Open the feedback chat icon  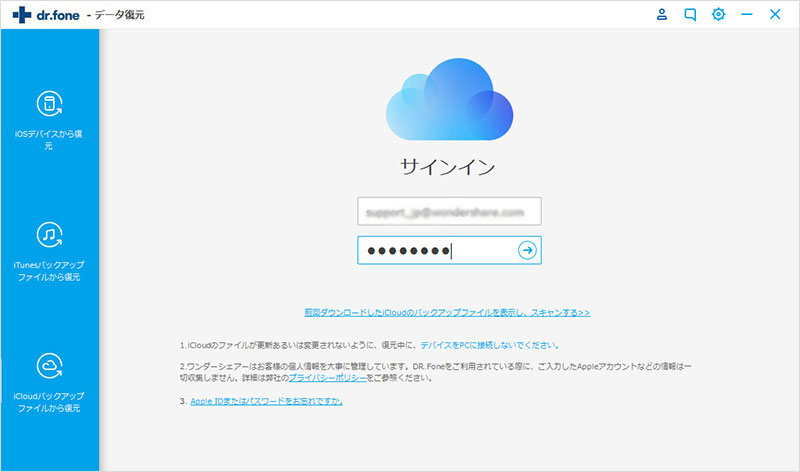coord(690,14)
